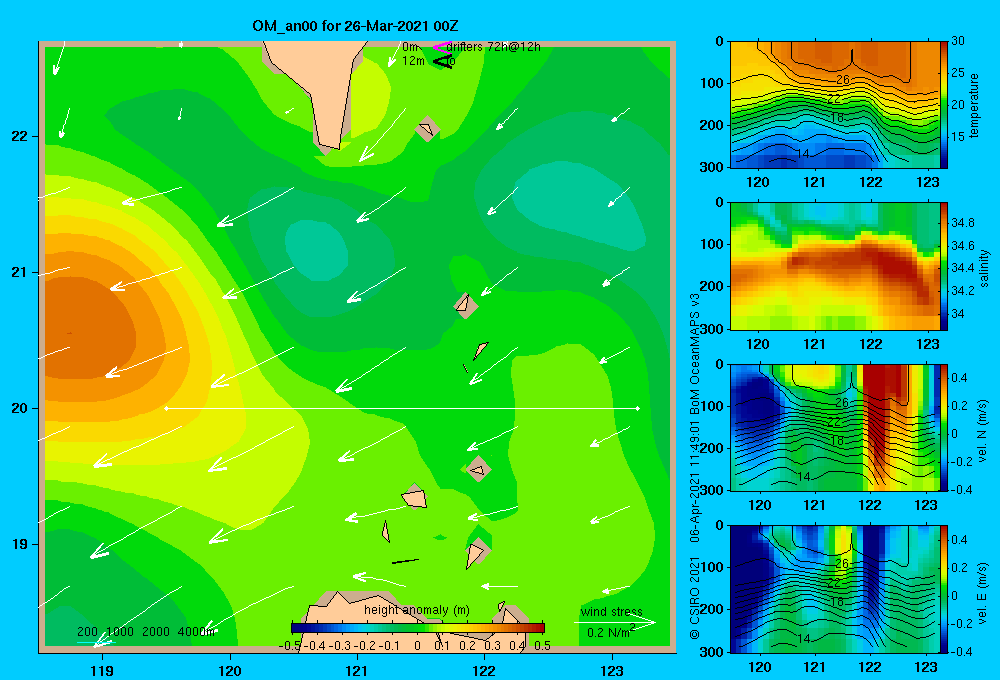Click the vel. E color bar
1000x680 pixels.
[x=944, y=589]
